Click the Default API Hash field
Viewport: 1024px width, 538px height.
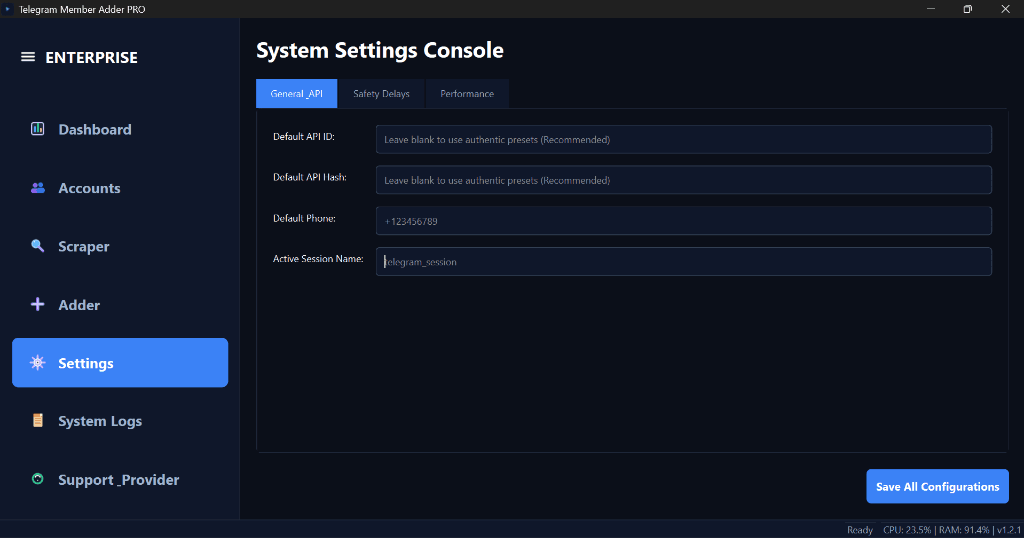(684, 180)
